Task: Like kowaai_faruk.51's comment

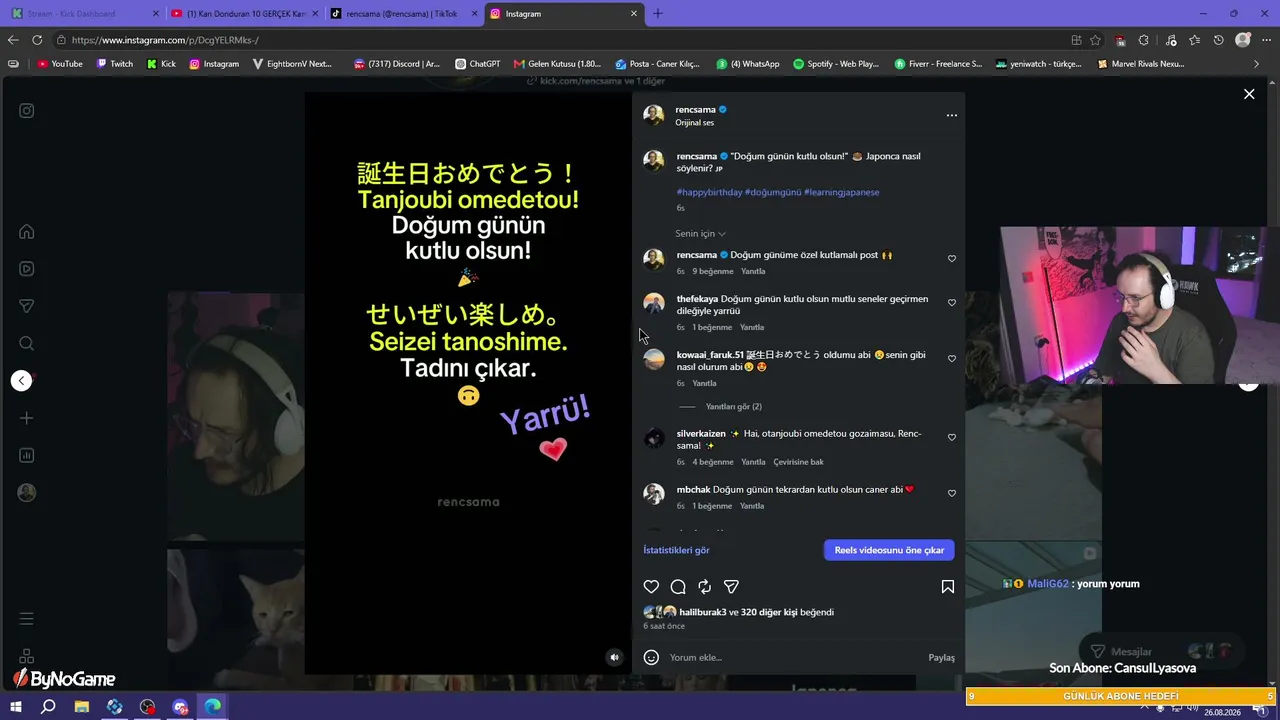Action: (x=952, y=359)
